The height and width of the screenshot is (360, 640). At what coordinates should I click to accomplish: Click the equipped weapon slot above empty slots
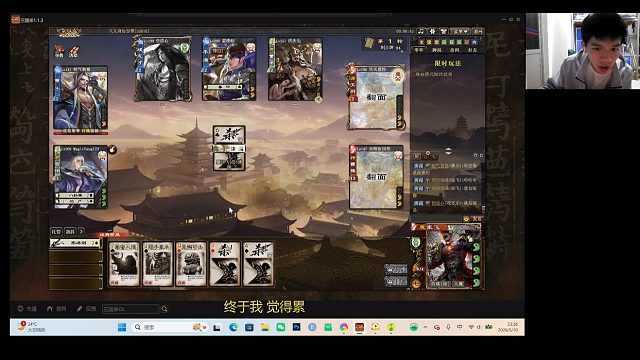(x=76, y=243)
